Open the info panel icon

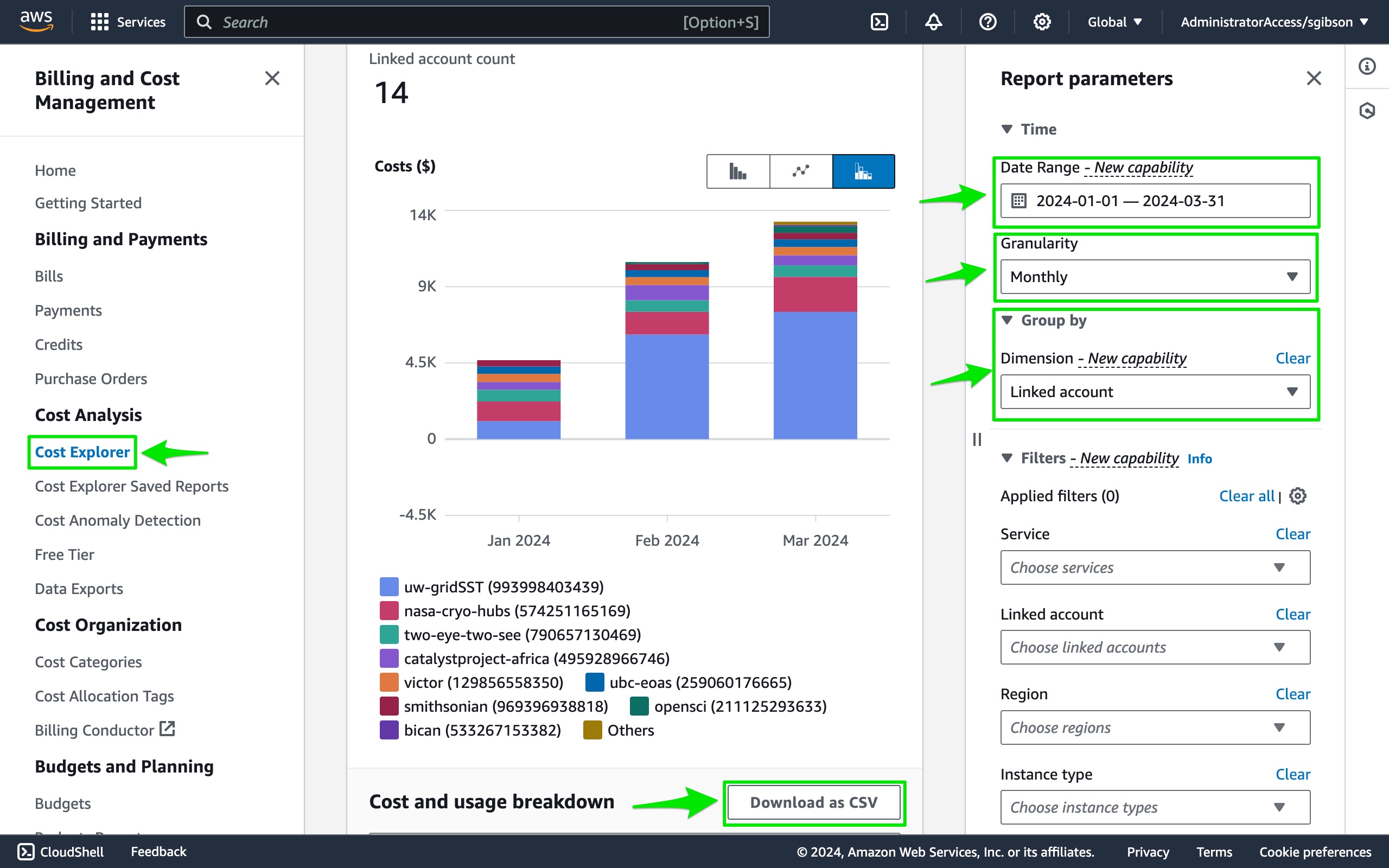click(x=1367, y=66)
